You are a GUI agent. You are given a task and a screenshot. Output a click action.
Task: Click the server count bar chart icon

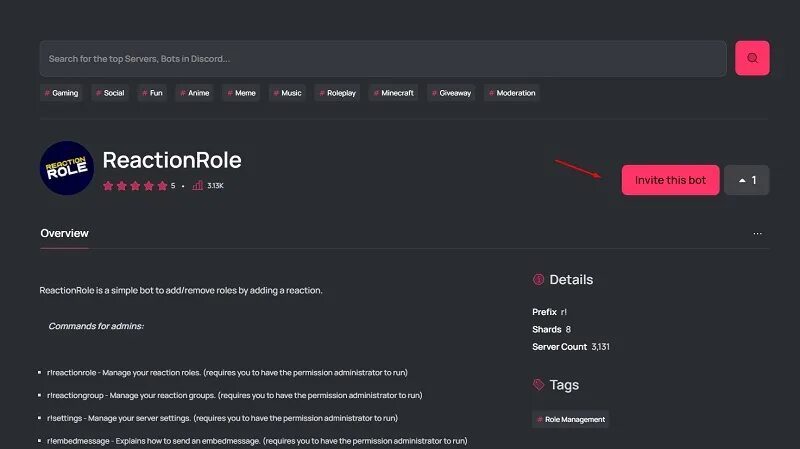197,186
